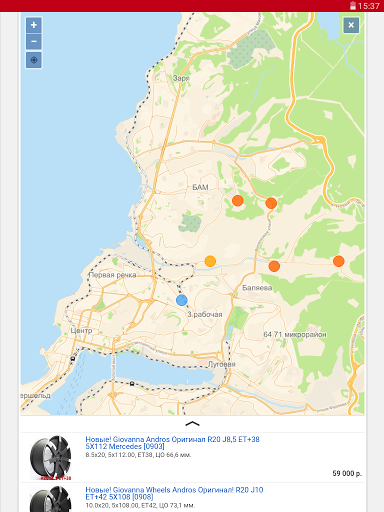Select the blue marker near 3 рабочая
This screenshot has width=384, height=512.
pyautogui.click(x=182, y=300)
